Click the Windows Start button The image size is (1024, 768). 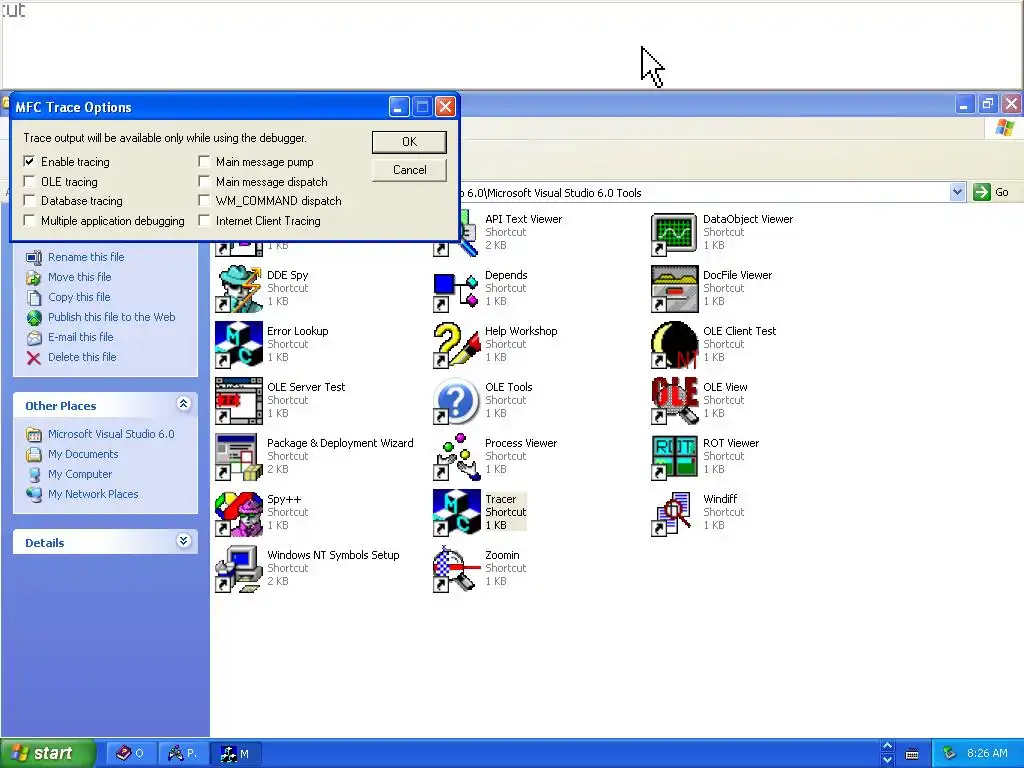48,754
